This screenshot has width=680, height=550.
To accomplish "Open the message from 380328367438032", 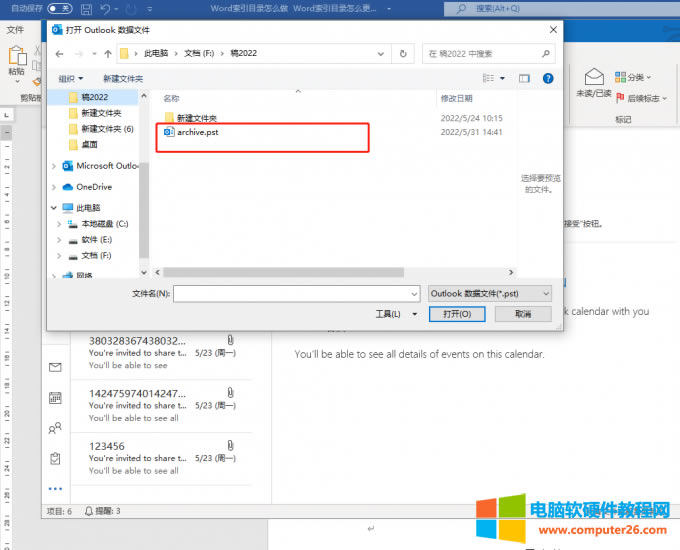I will tap(162, 353).
